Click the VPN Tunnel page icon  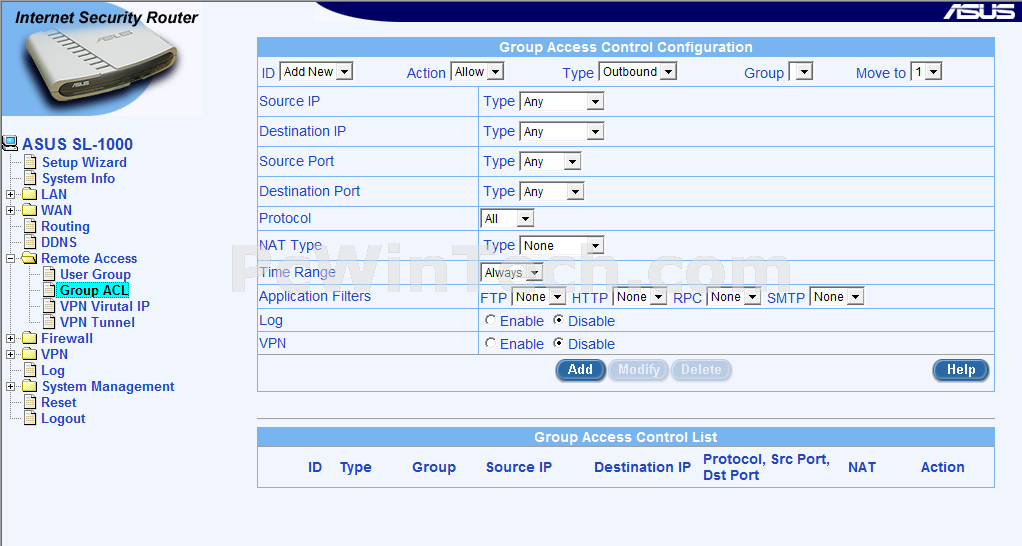49,322
